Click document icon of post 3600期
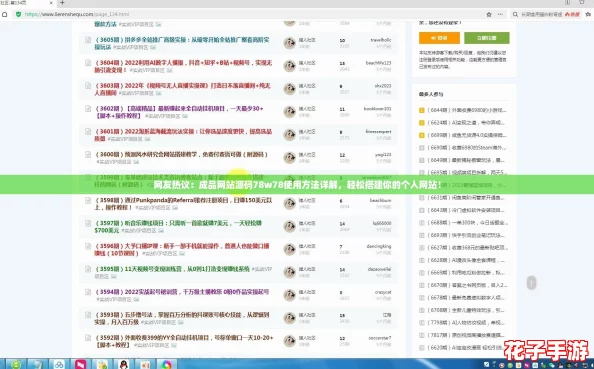Screen dimensions: 594x369 click(88, 155)
